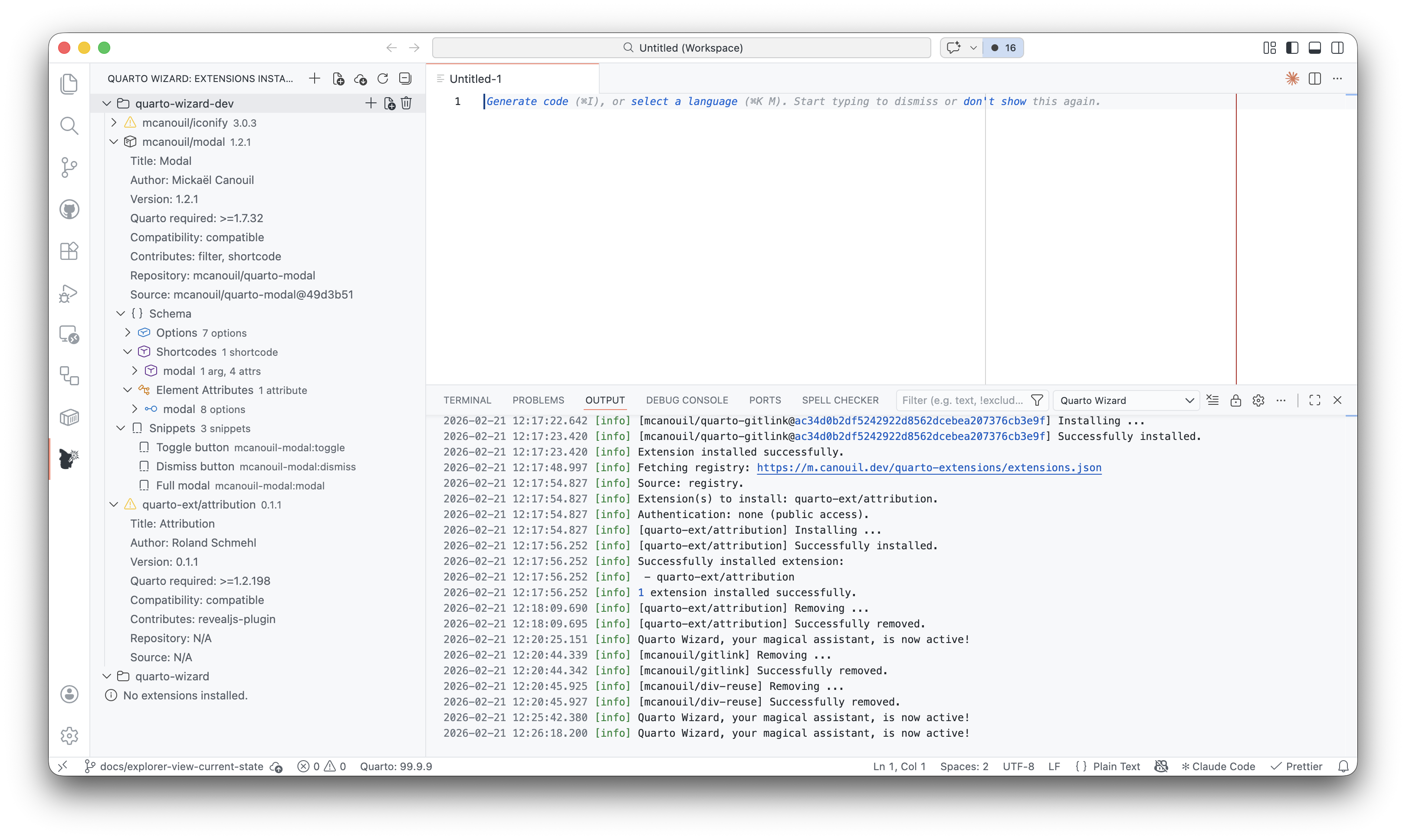Open the Extensions view in the activity bar

[69, 251]
